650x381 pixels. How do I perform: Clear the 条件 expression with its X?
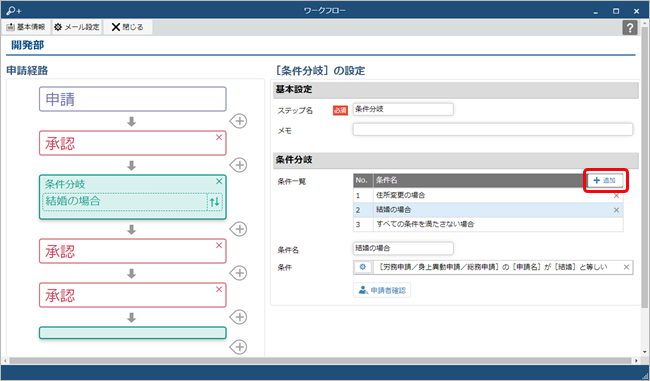click(626, 267)
